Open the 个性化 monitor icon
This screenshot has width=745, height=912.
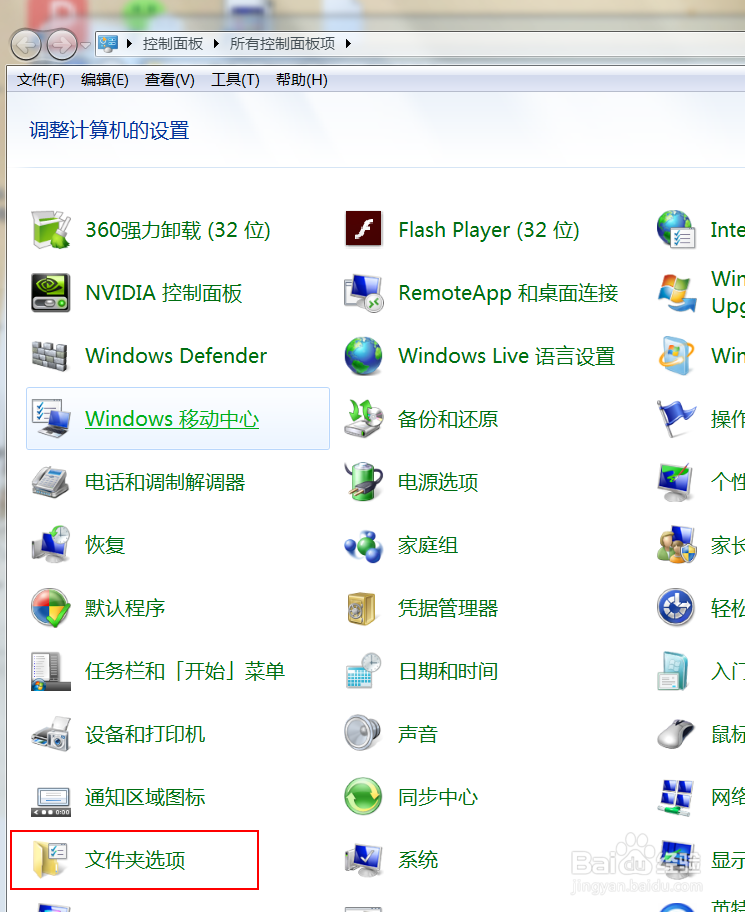(676, 482)
